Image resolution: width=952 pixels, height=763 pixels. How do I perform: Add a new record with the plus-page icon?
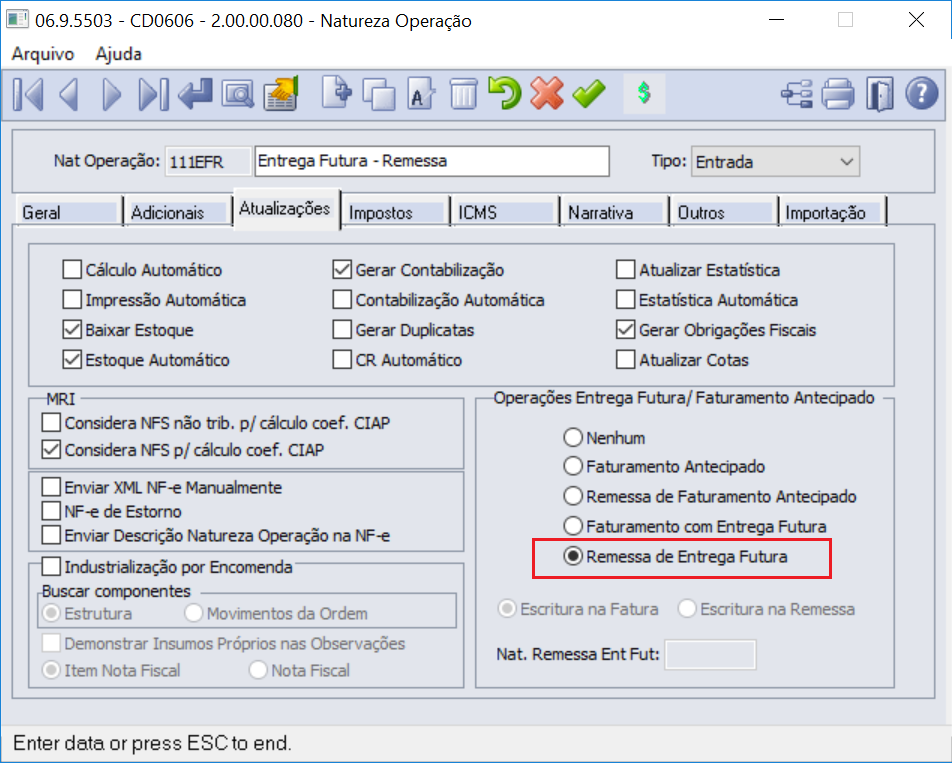pyautogui.click(x=336, y=93)
